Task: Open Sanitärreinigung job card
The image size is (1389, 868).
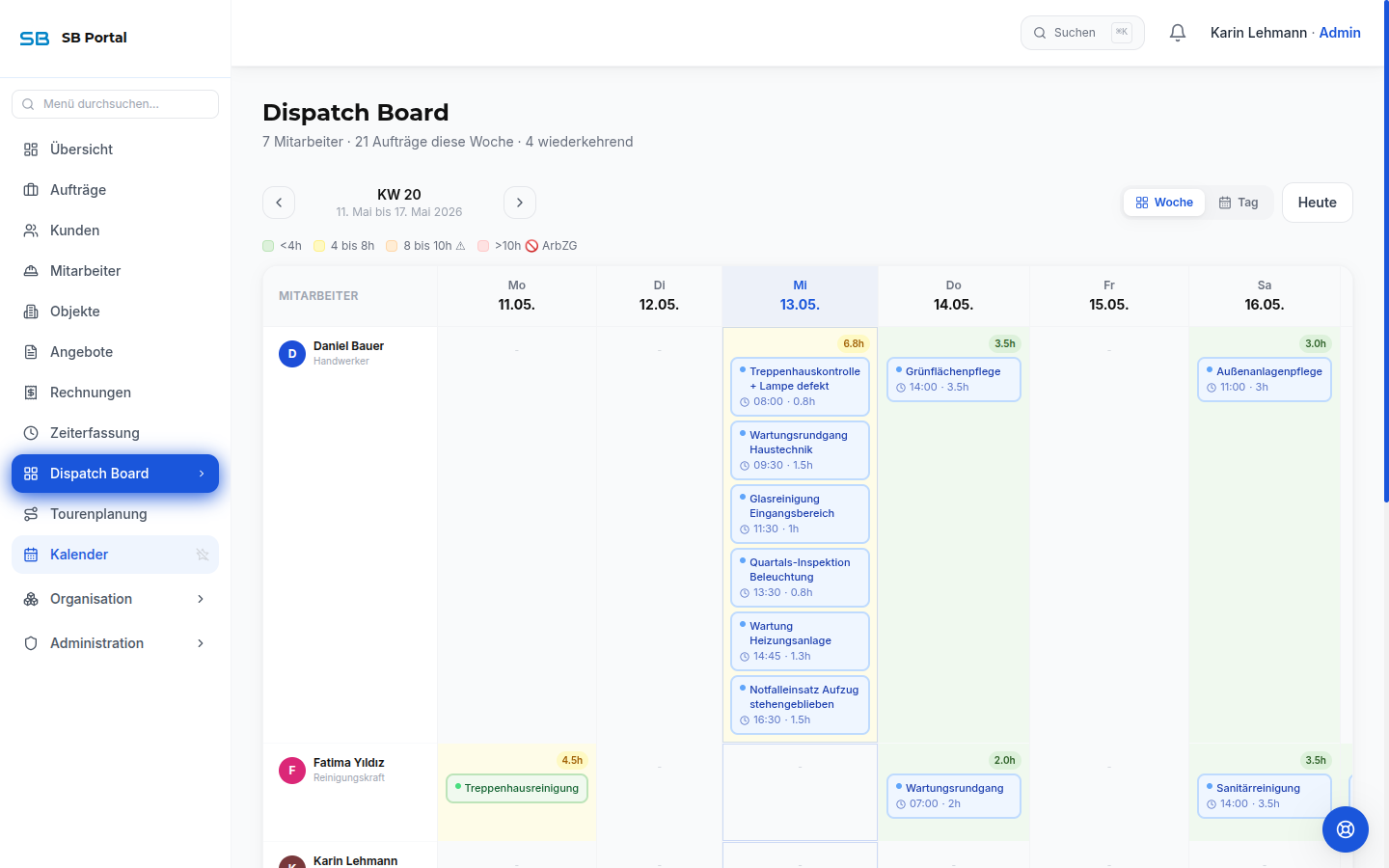Action: click(x=1265, y=796)
